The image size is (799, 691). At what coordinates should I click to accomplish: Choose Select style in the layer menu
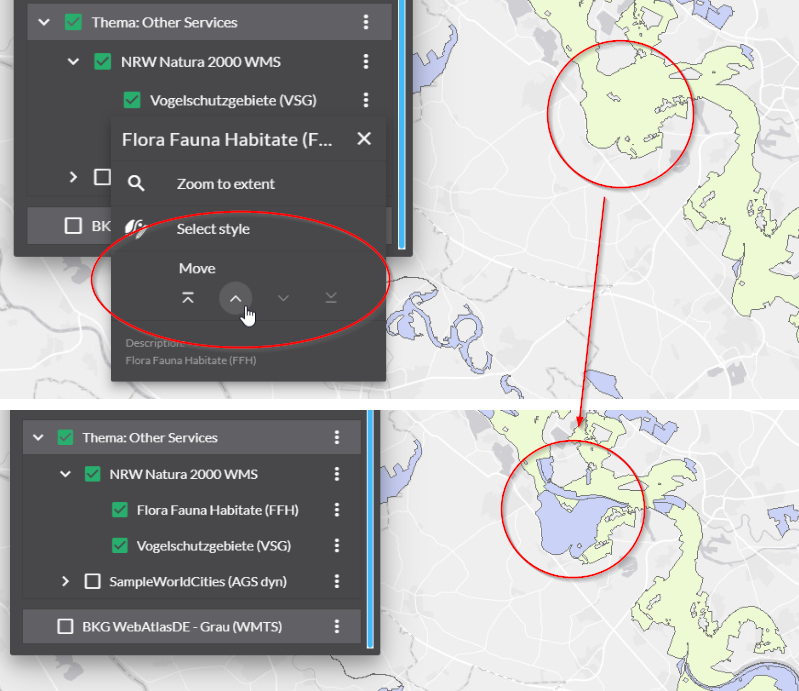(213, 229)
